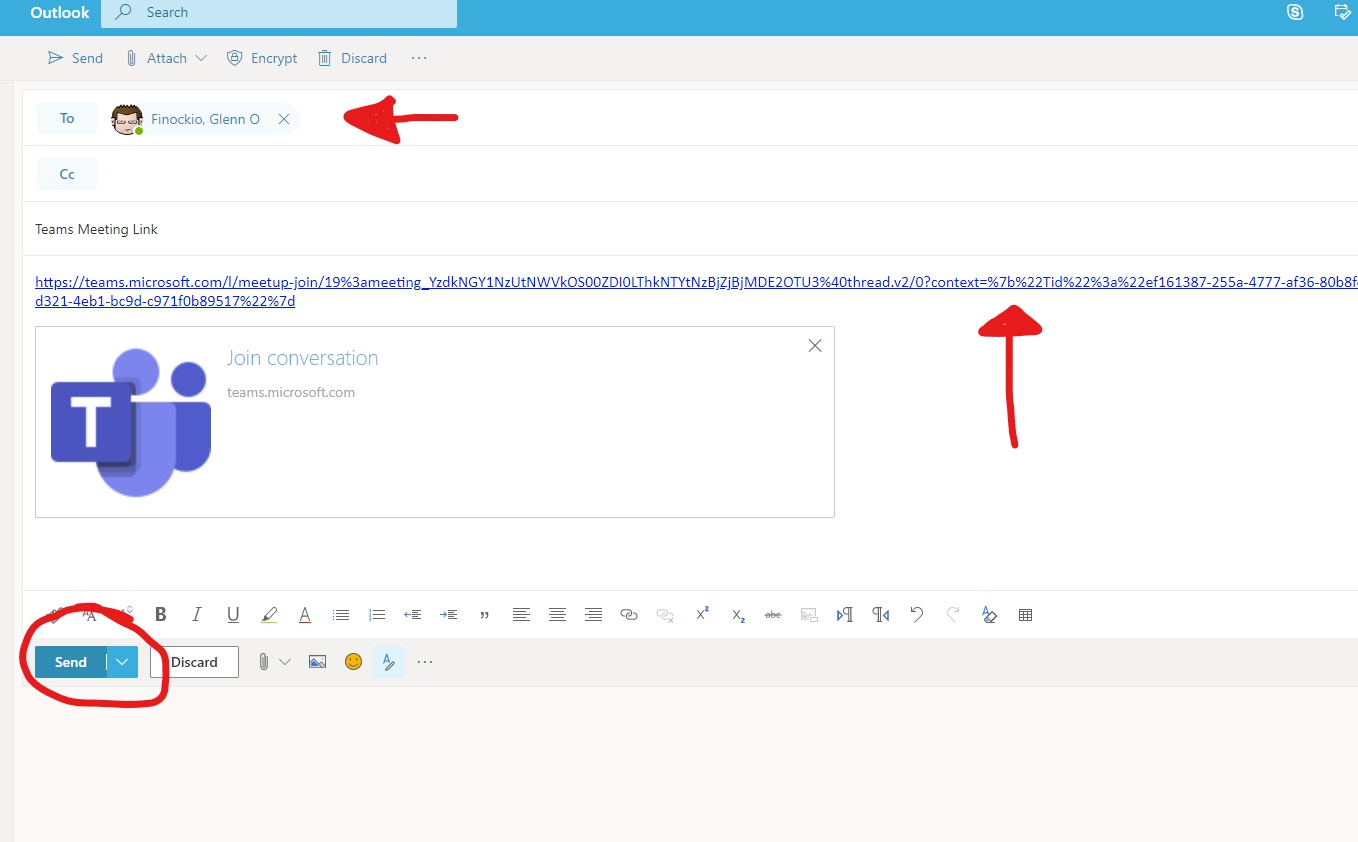The image size is (1358, 842).
Task: Expand the Send options dropdown arrow
Action: click(x=123, y=662)
